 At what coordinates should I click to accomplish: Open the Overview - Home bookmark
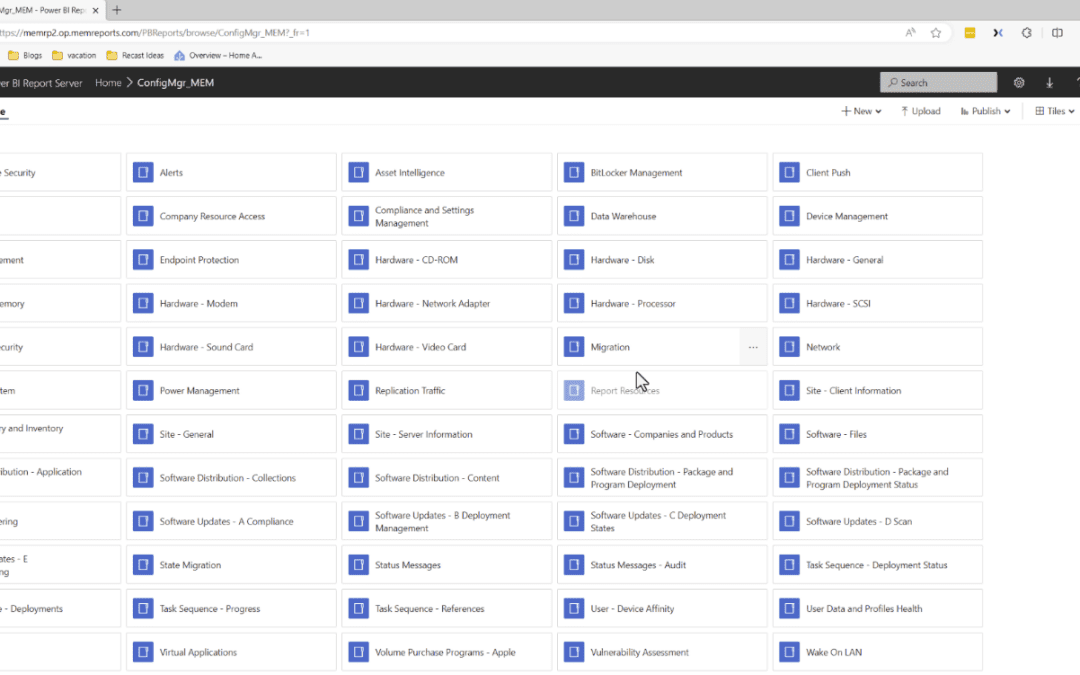tap(218, 55)
